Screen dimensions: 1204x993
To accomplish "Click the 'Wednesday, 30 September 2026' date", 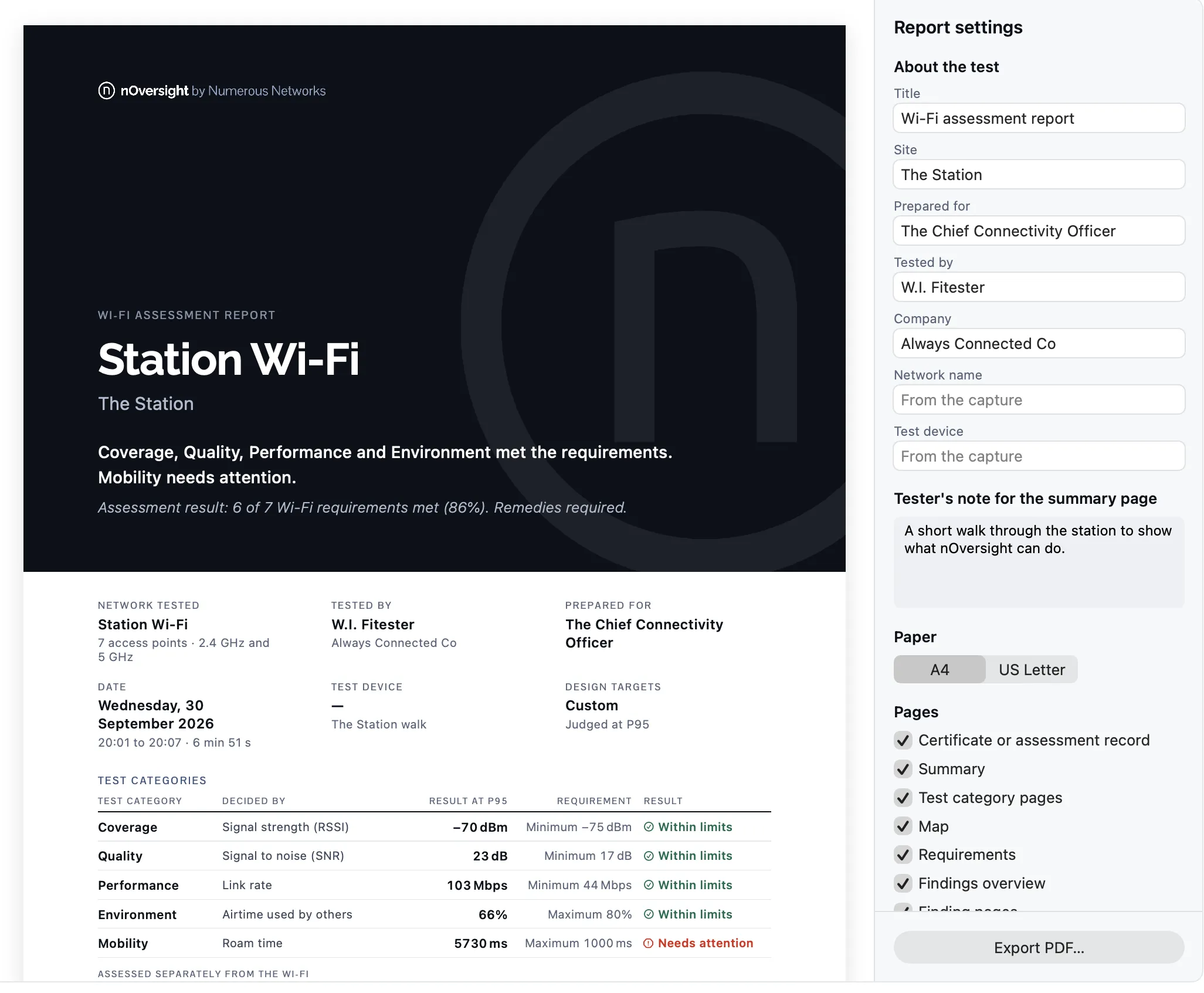I will coord(156,714).
